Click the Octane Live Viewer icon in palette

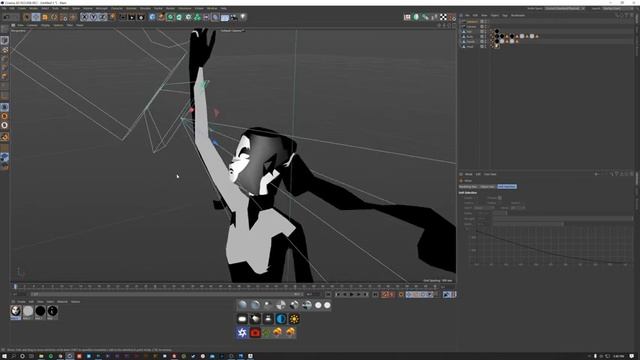[x=242, y=332]
